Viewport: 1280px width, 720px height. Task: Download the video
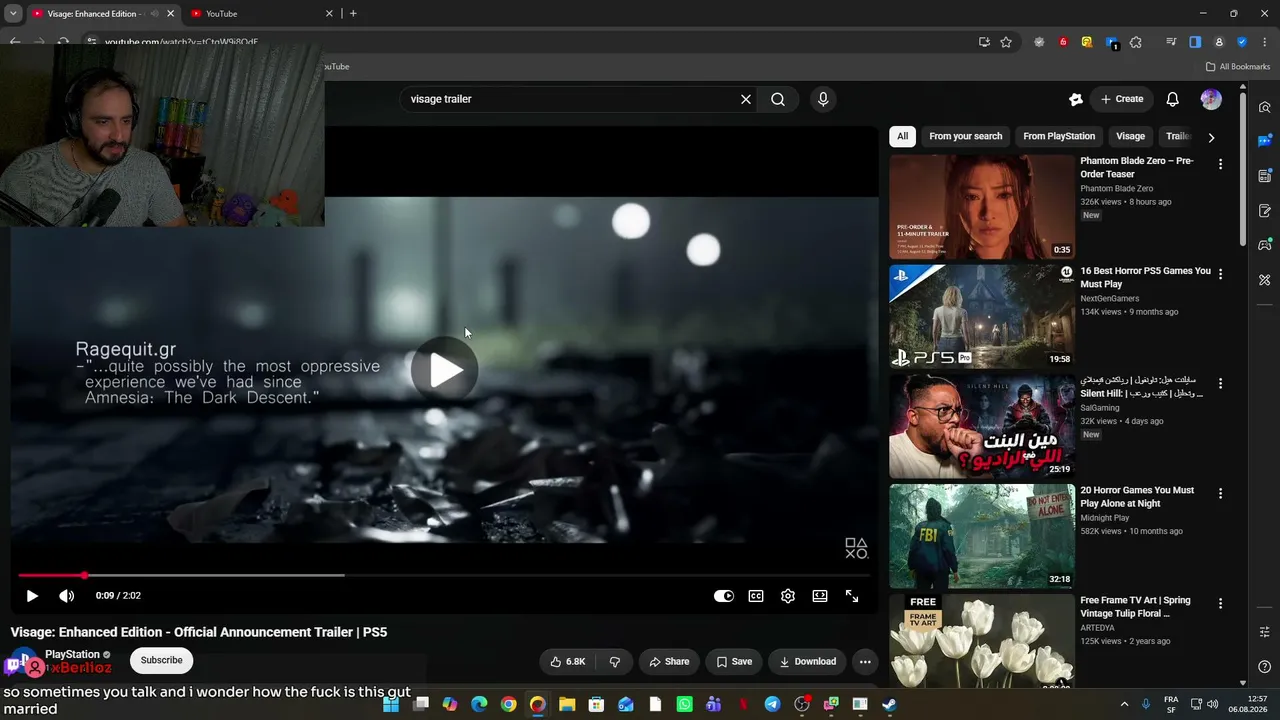(x=808, y=661)
